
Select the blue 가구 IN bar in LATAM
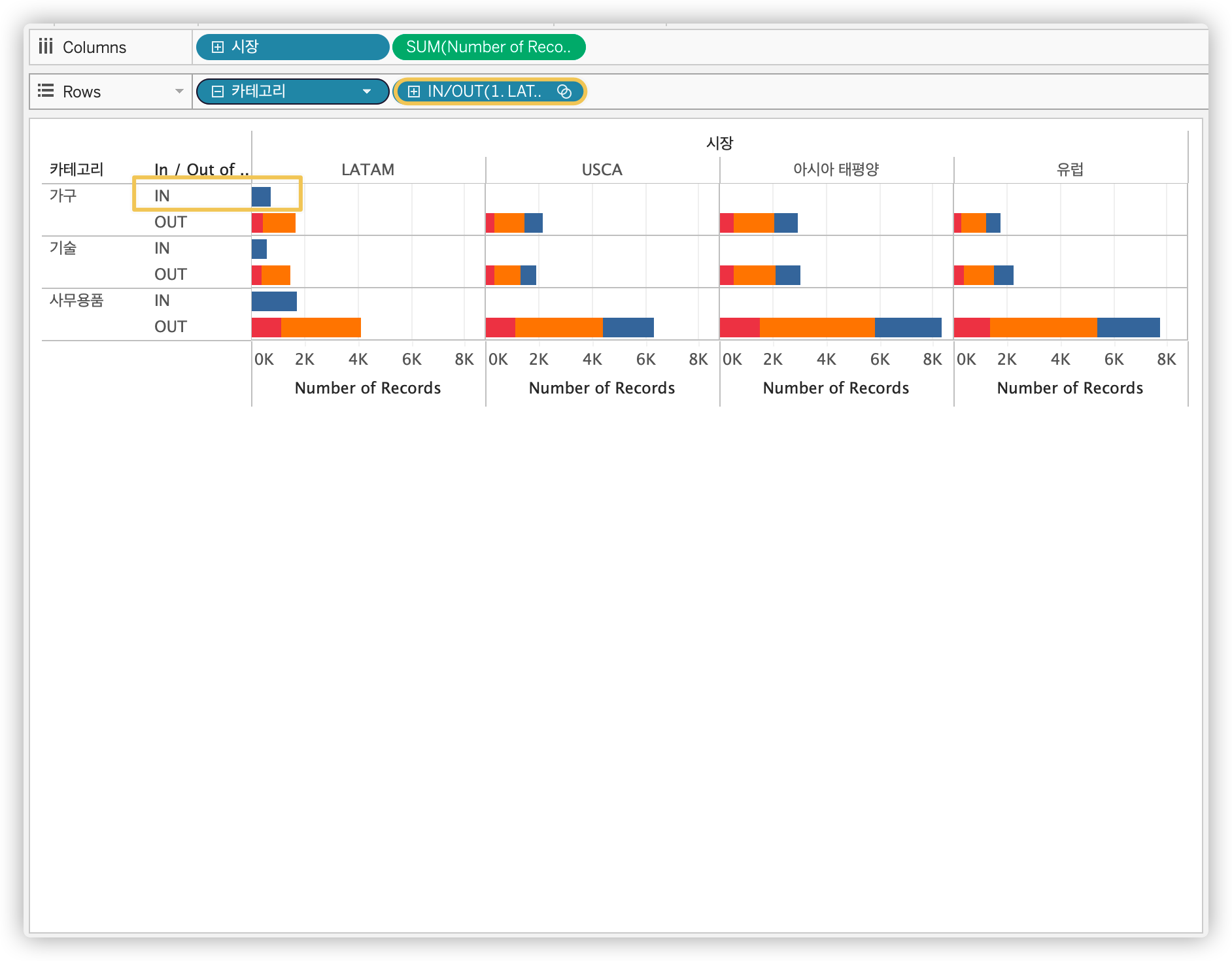point(262,197)
